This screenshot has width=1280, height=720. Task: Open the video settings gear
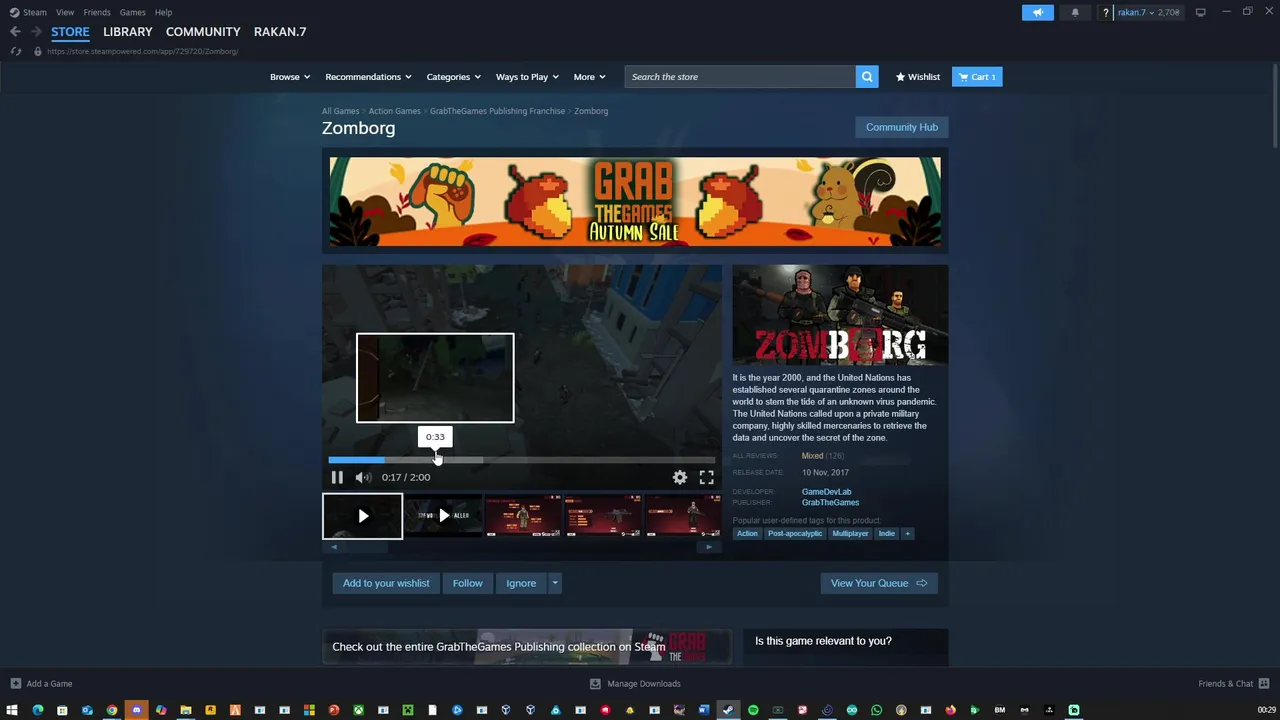click(x=680, y=477)
